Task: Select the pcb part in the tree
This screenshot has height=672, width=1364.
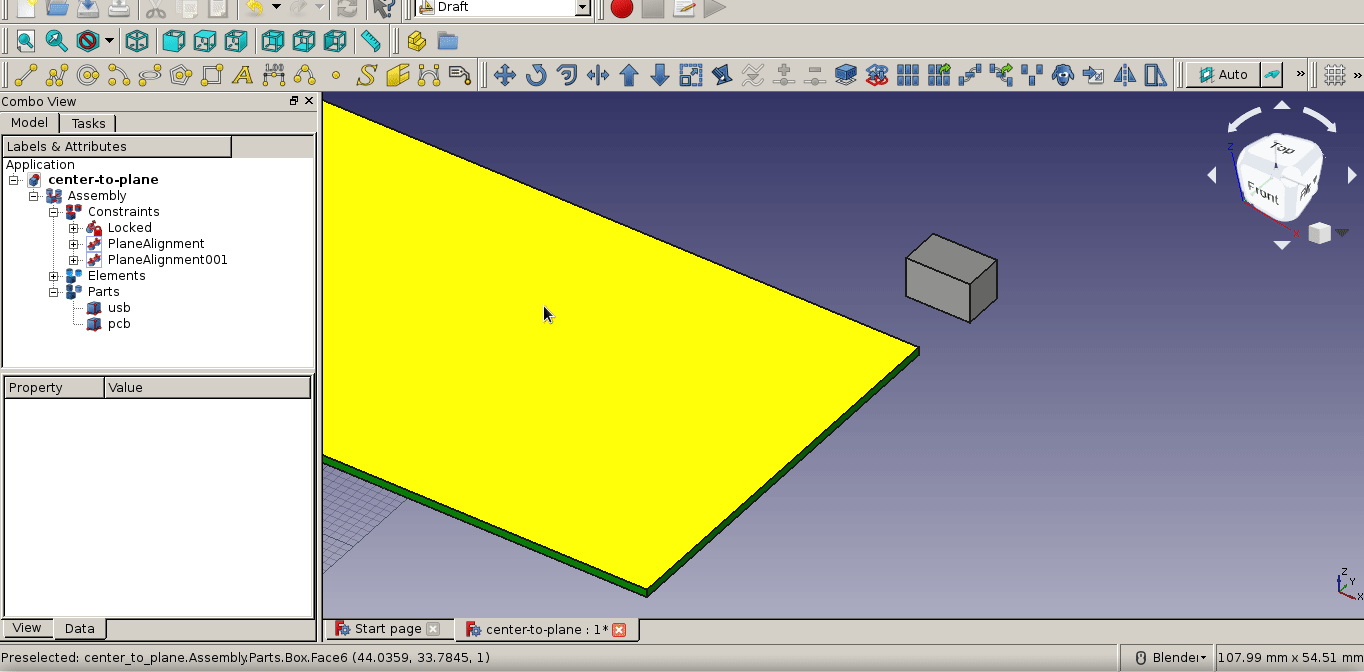Action: tap(117, 323)
